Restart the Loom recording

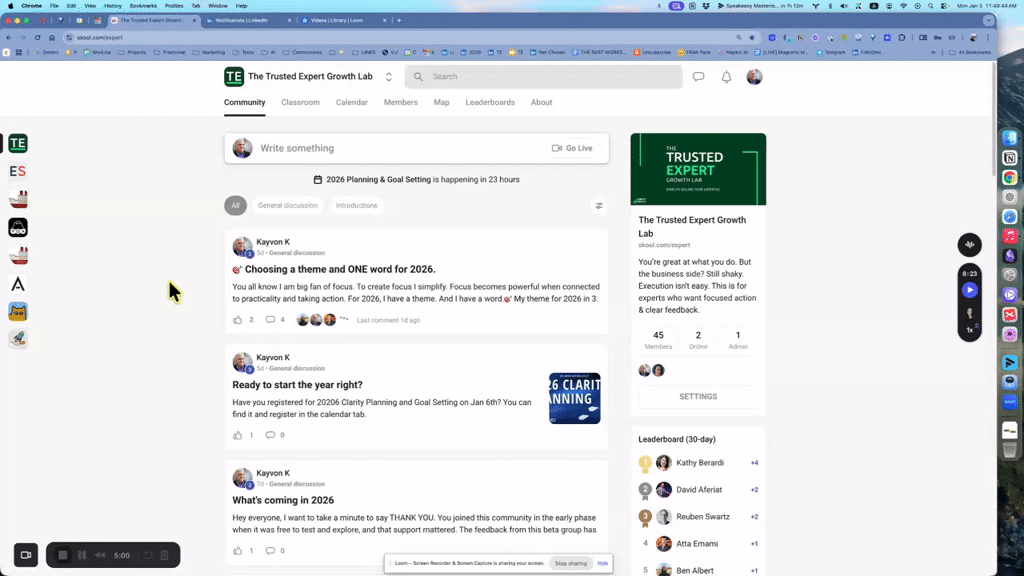point(148,555)
